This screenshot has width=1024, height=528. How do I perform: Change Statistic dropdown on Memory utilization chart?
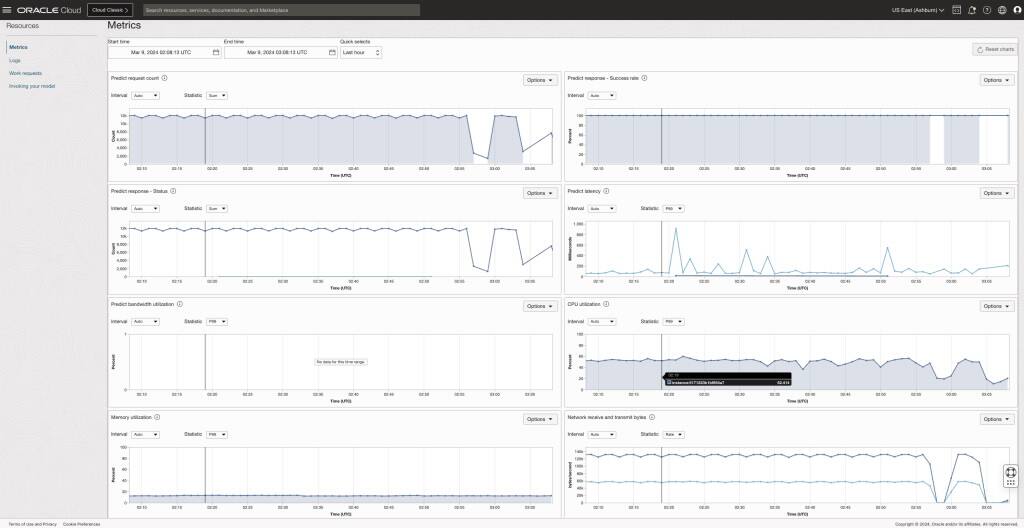[217, 435]
